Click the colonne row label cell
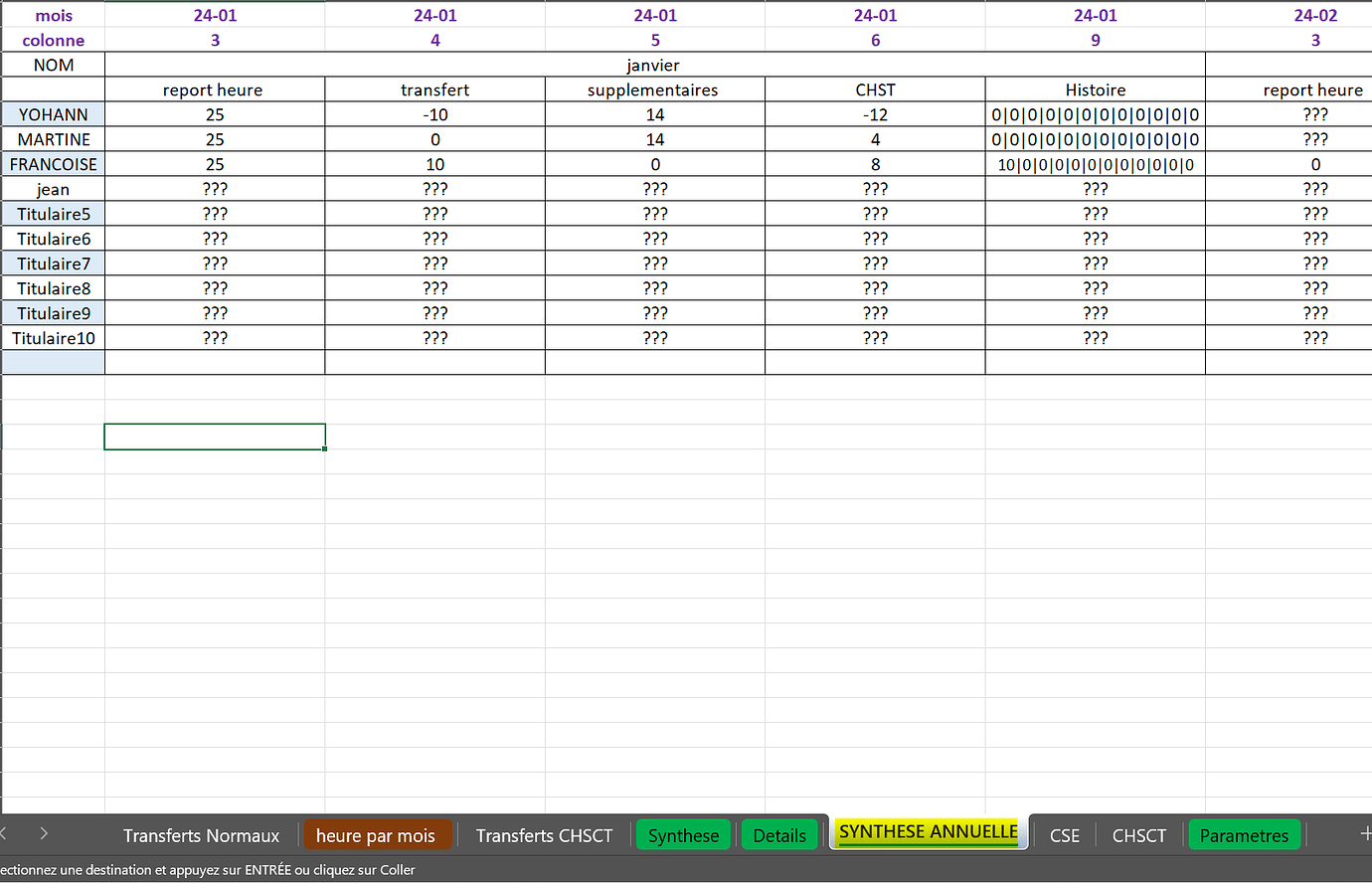The height and width of the screenshot is (883, 1372). click(x=53, y=40)
